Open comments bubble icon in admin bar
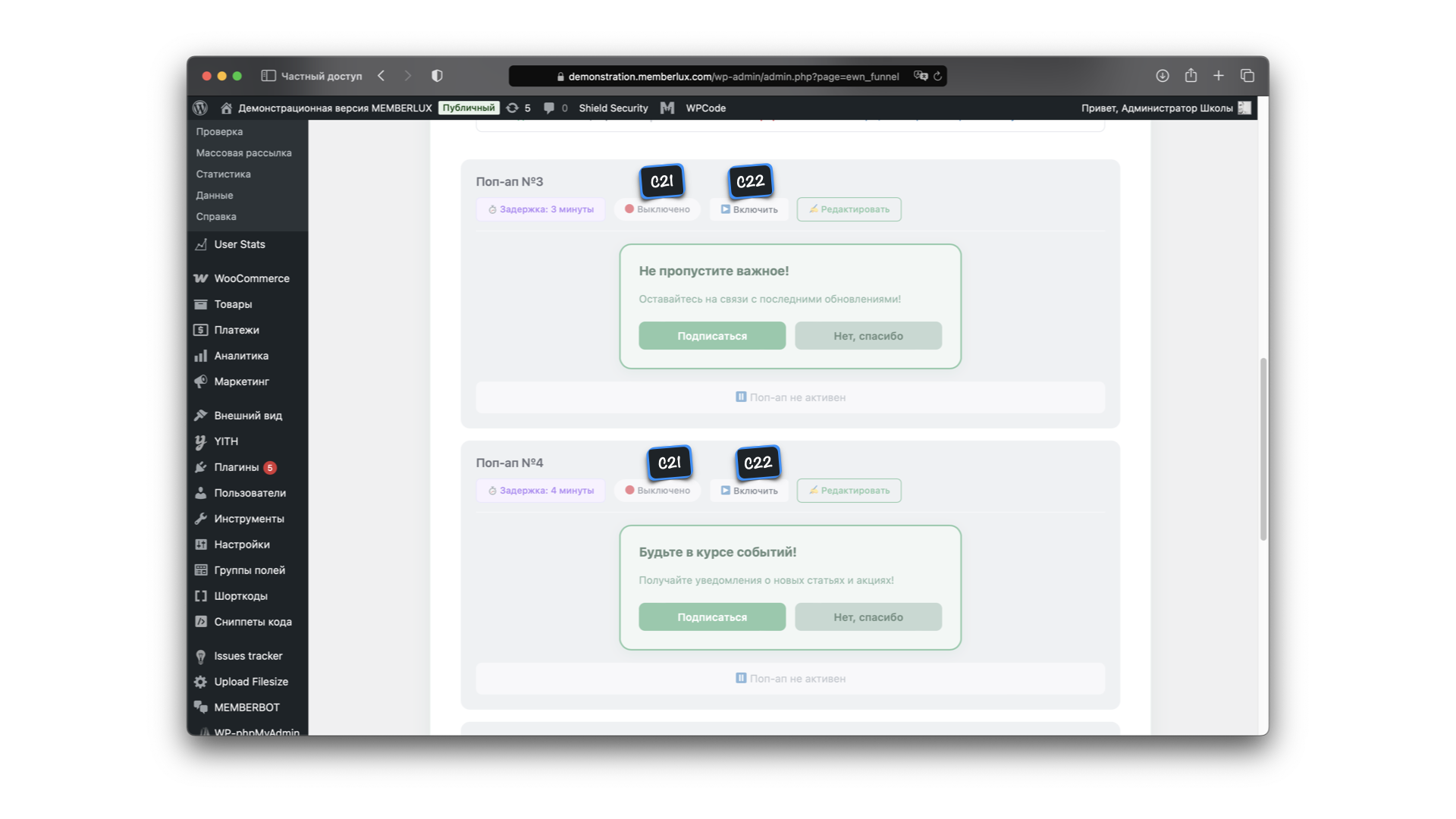 549,108
